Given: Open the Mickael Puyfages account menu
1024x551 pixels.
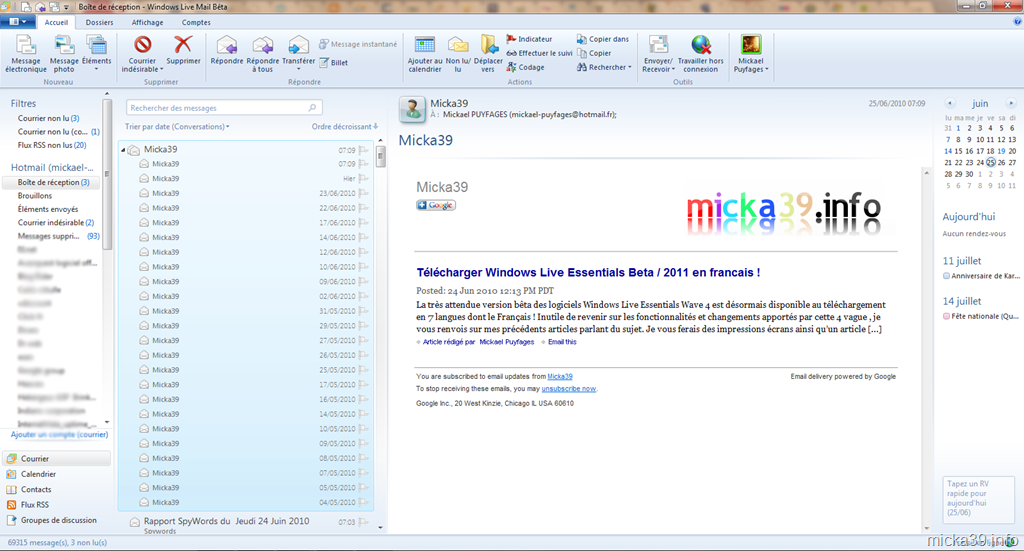Looking at the screenshot, I should click(x=751, y=54).
